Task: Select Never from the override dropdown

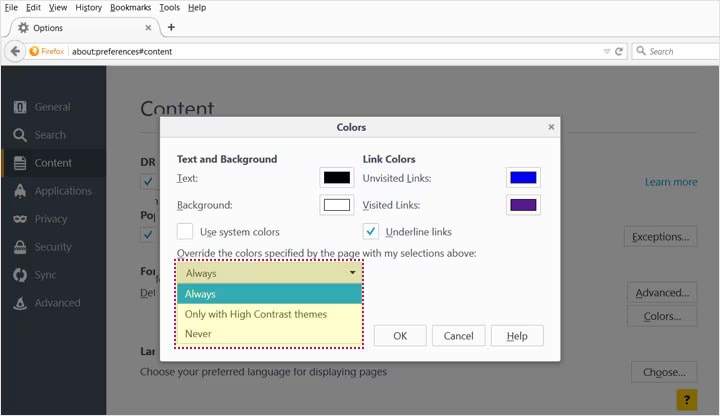Action: click(198, 334)
